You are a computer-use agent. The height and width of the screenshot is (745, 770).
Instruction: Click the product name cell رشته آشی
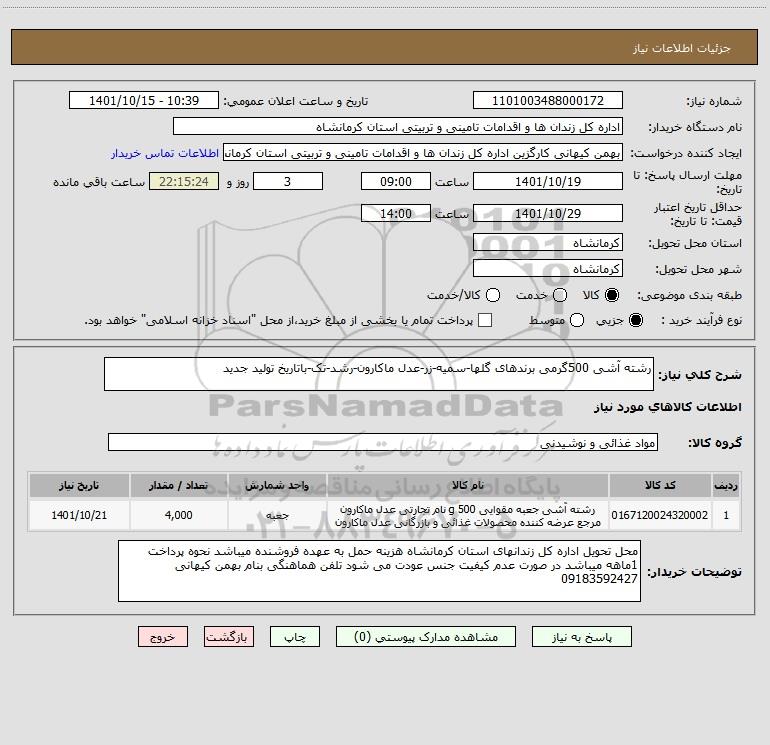[x=468, y=515]
